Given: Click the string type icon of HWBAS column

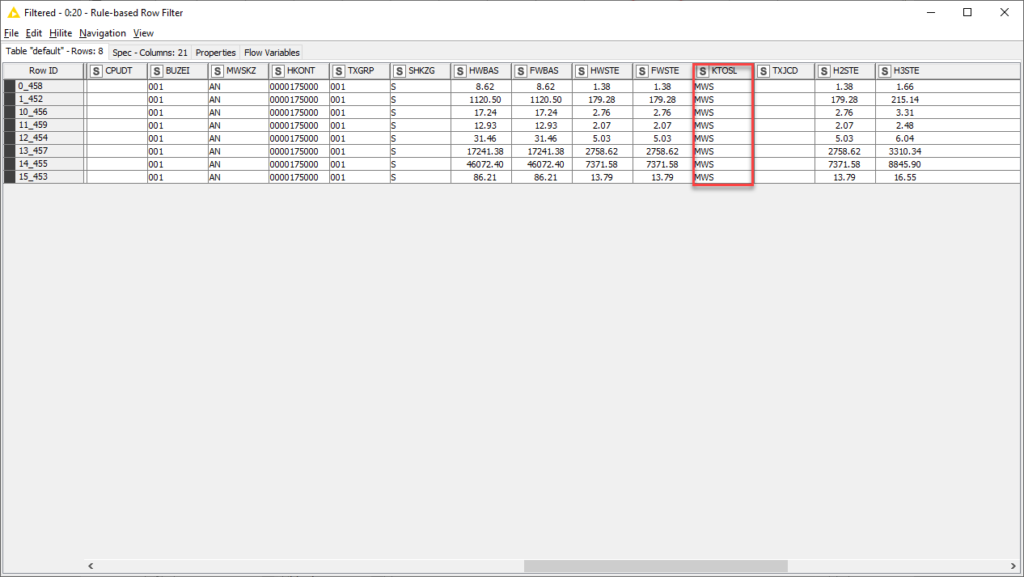Looking at the screenshot, I should pos(460,71).
